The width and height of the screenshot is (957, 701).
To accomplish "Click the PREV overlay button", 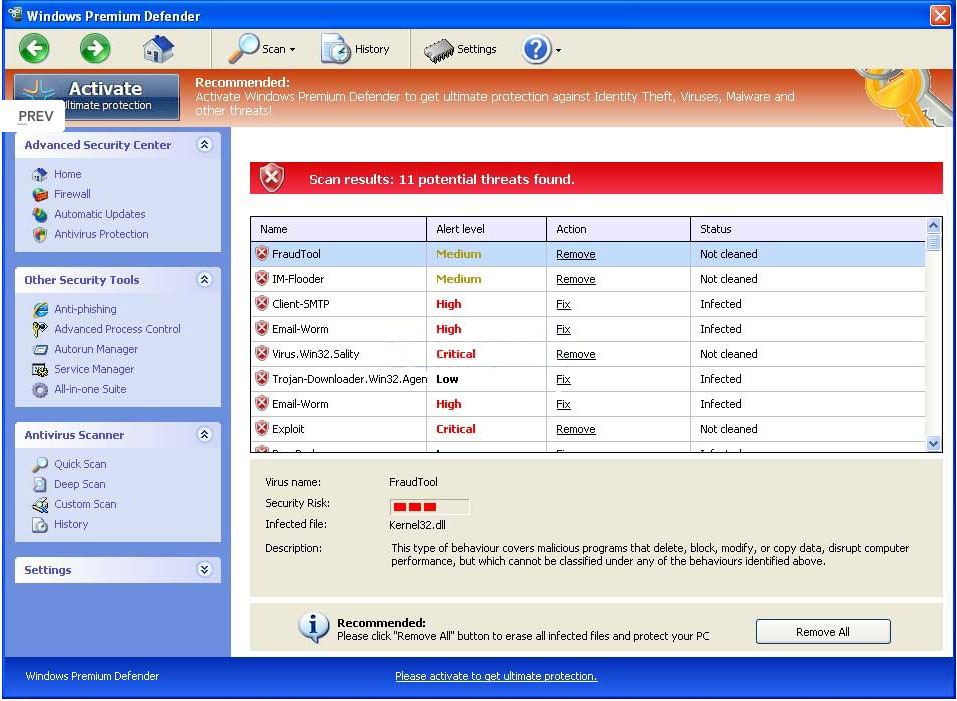I will click(33, 116).
